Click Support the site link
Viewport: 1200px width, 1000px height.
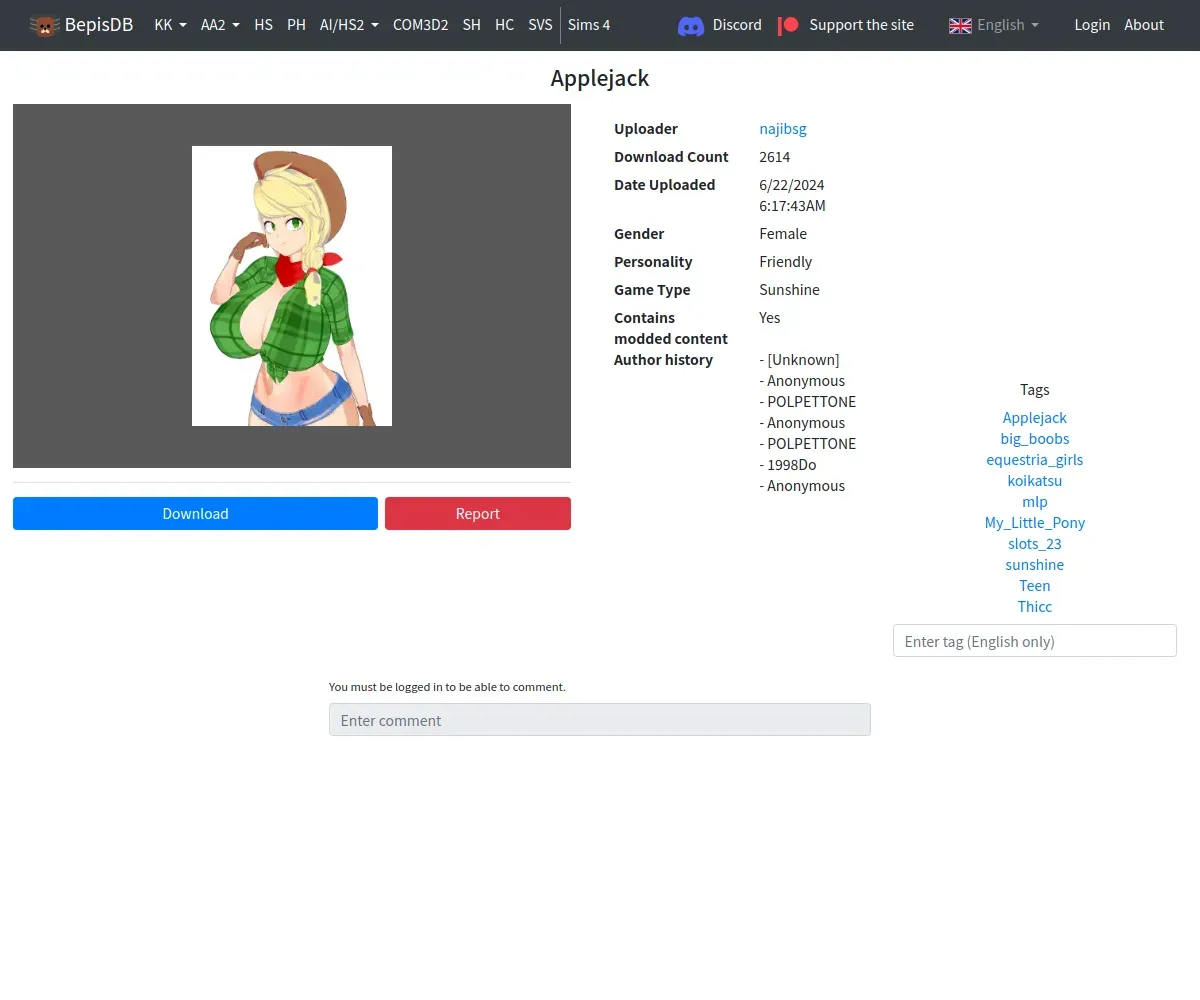(x=861, y=25)
